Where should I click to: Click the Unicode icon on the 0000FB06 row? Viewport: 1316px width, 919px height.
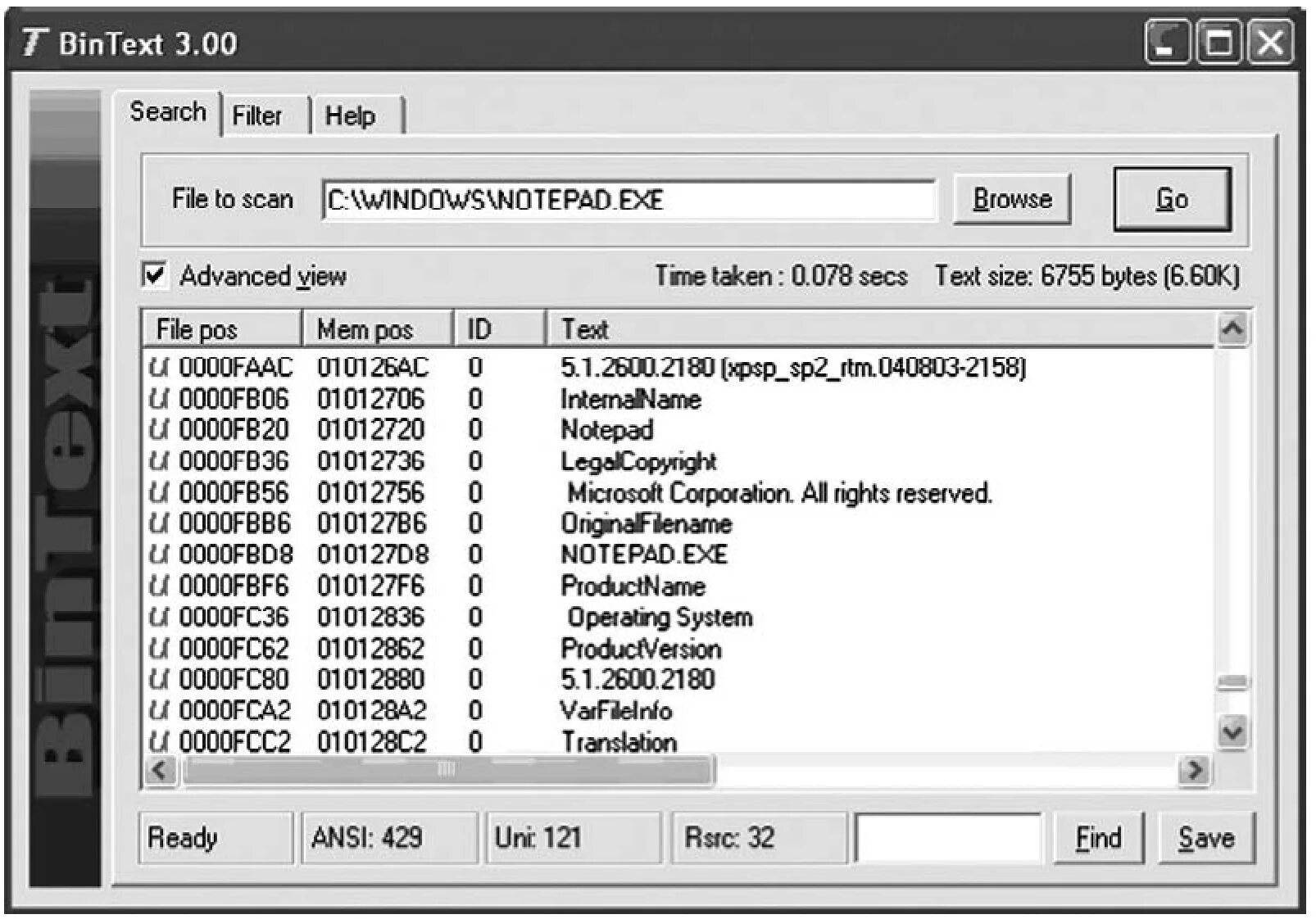point(159,399)
